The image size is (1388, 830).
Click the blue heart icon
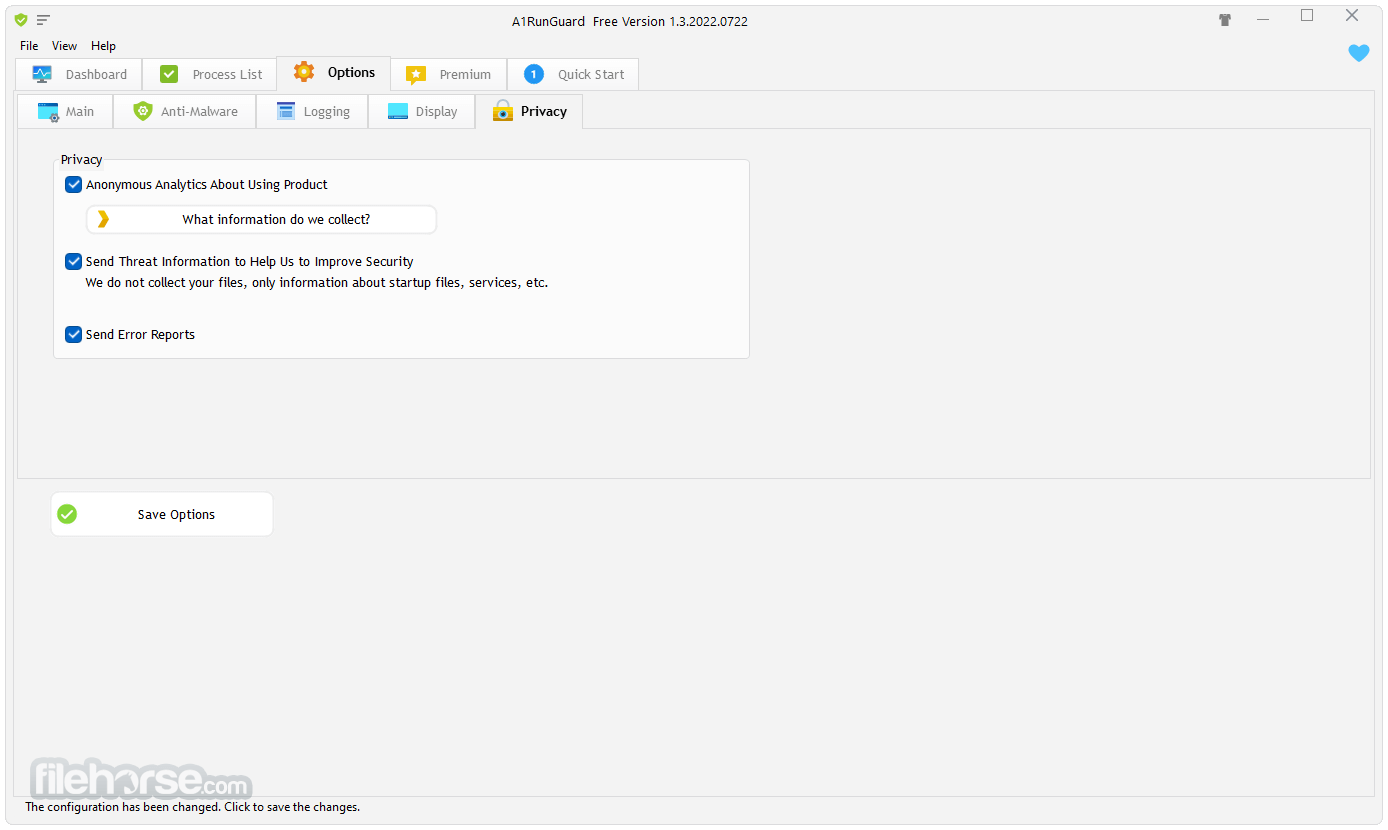(x=1358, y=53)
